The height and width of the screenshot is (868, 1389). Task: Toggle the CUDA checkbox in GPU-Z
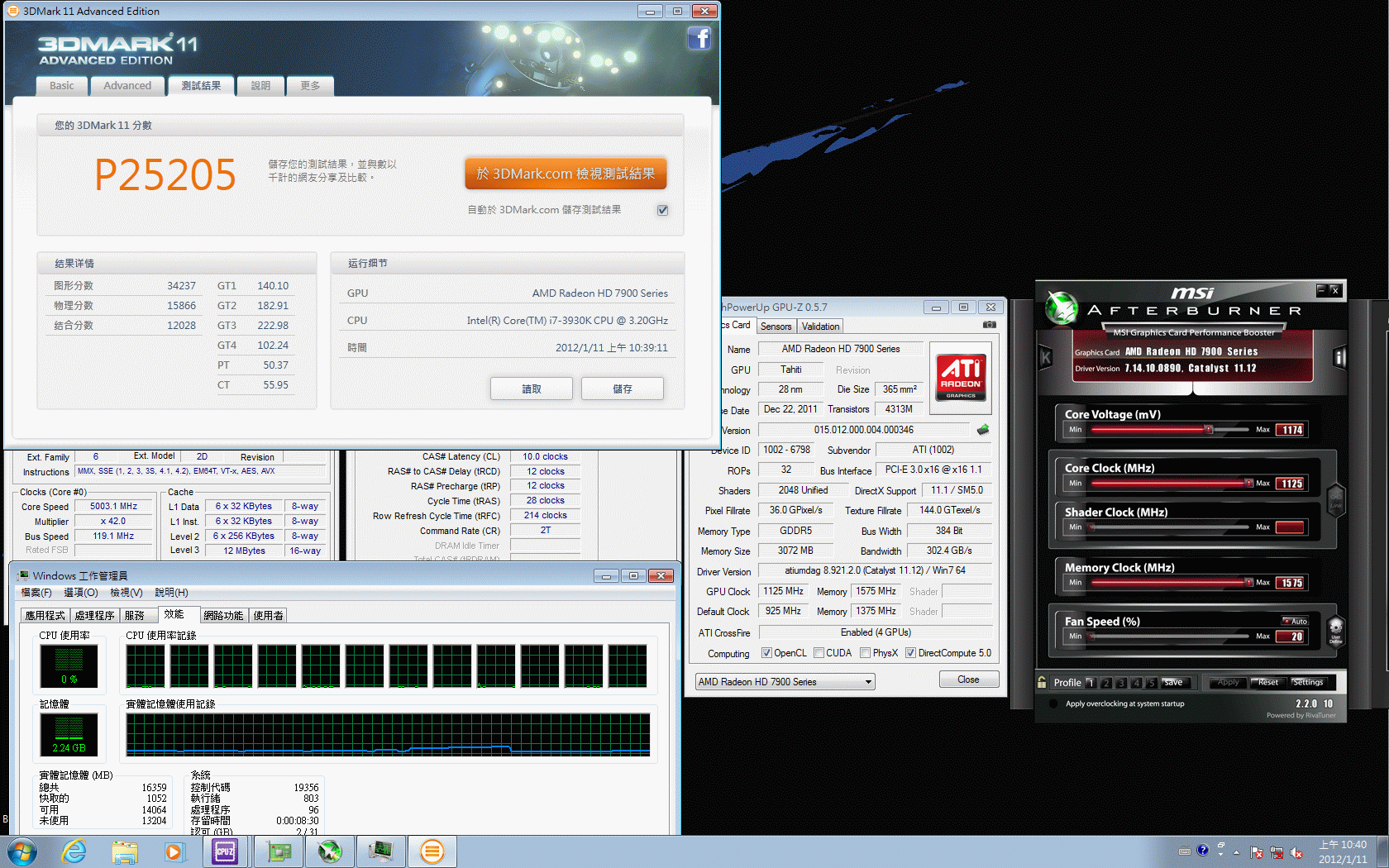pos(819,653)
